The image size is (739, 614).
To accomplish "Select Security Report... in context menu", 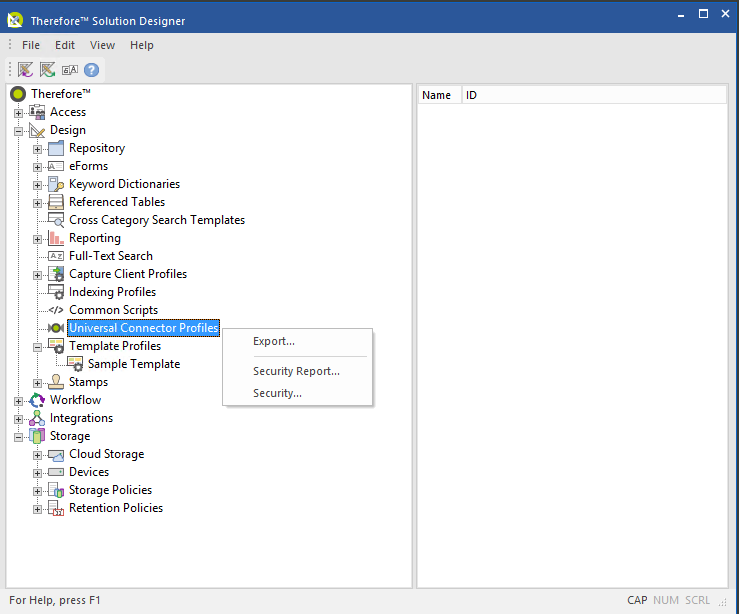I will point(296,371).
